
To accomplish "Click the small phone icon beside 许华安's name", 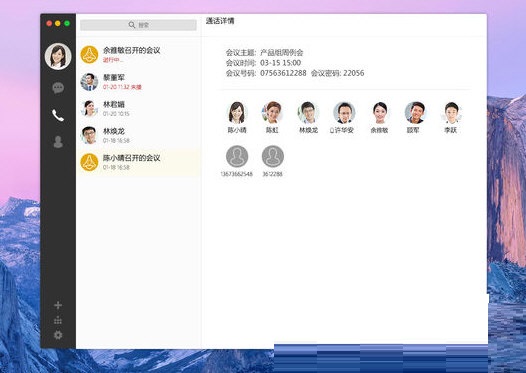I will click(x=331, y=130).
